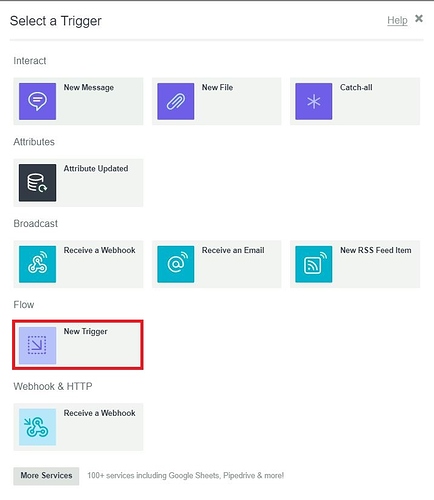
Task: Click the Catch-all asterisk icon
Action: tap(314, 101)
